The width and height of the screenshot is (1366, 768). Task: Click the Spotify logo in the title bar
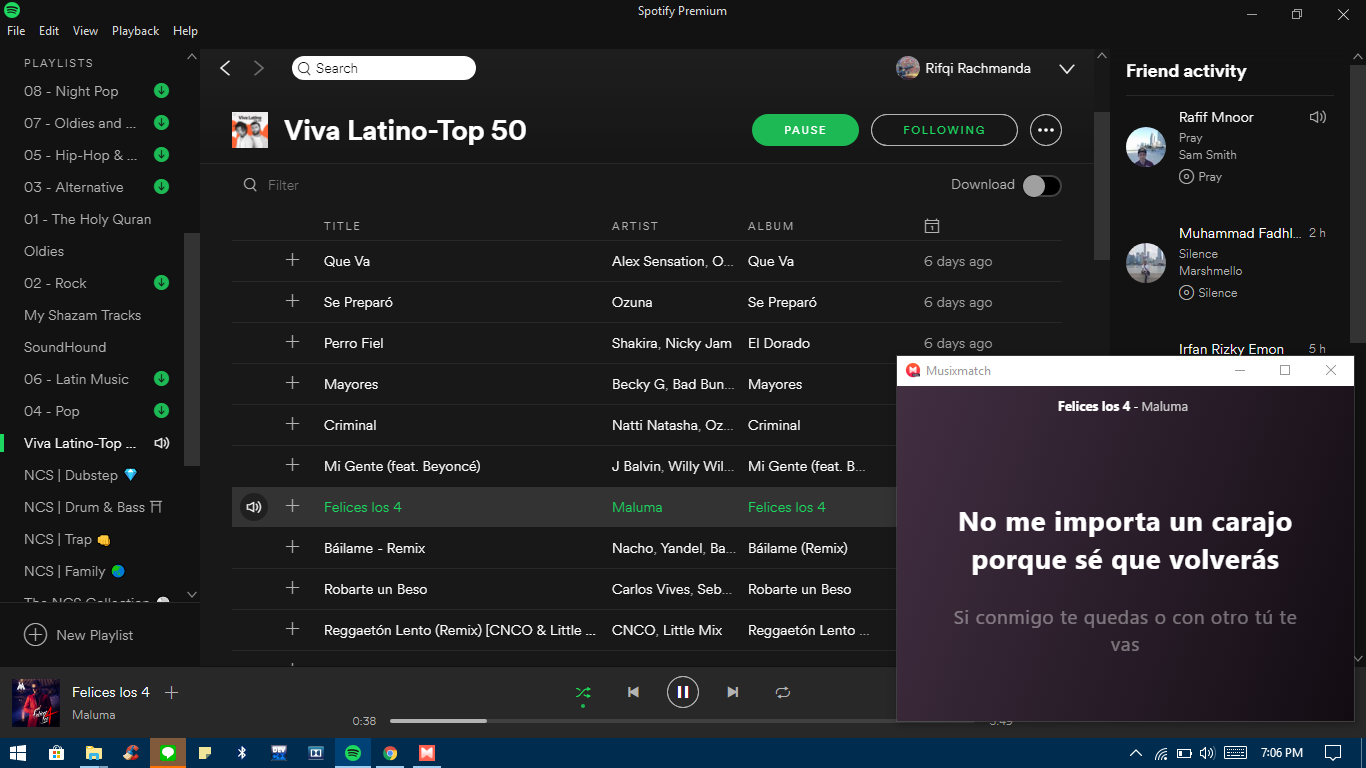coord(12,11)
